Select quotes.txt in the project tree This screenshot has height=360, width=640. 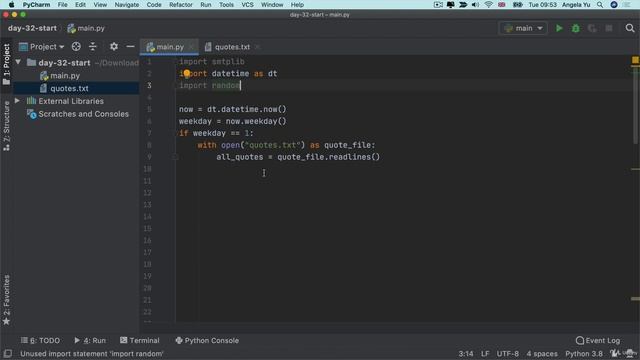point(69,88)
